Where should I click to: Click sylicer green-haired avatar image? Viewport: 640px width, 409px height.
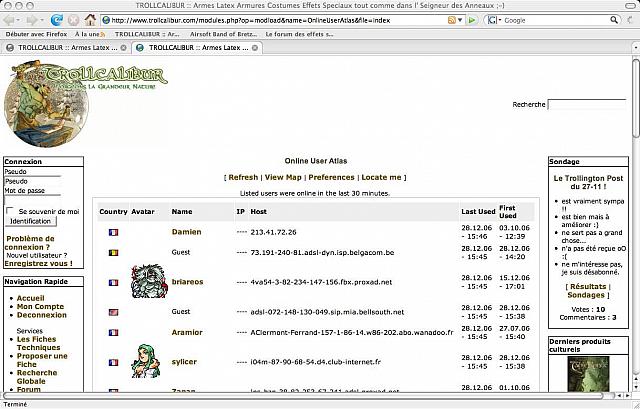pos(146,361)
